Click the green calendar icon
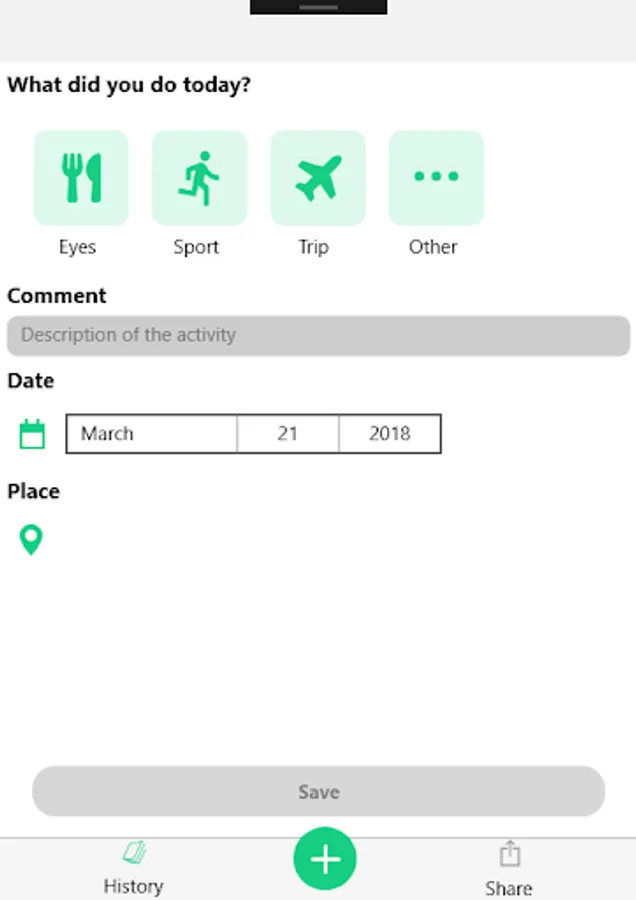 click(x=32, y=434)
